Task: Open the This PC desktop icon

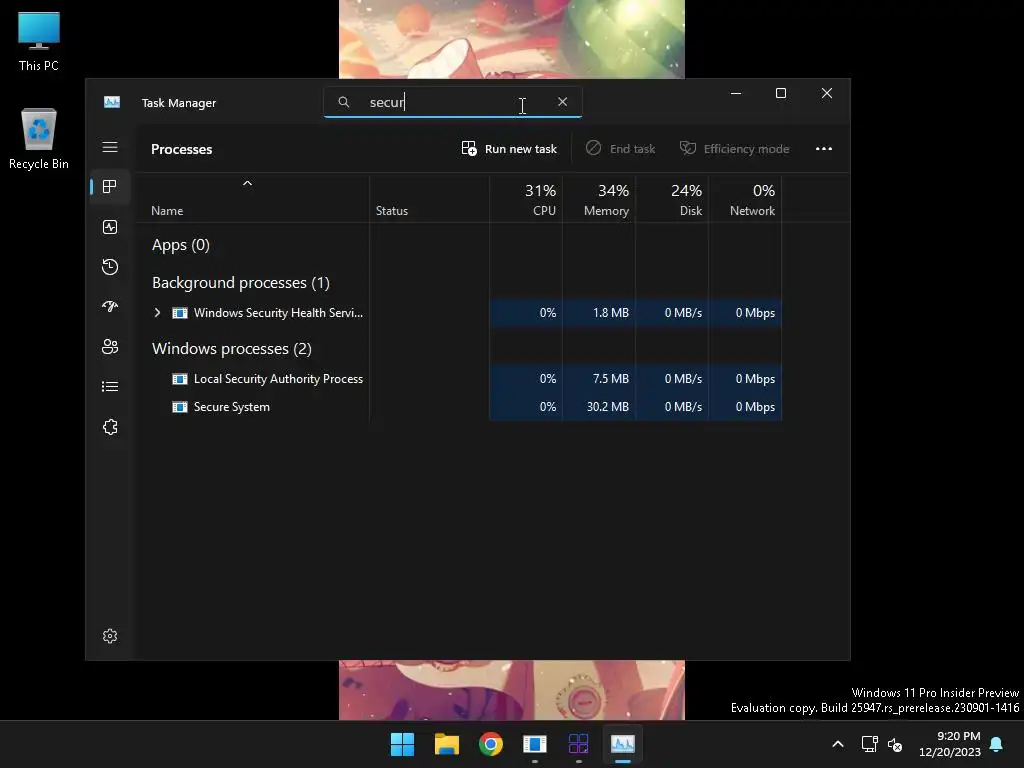Action: tap(39, 41)
